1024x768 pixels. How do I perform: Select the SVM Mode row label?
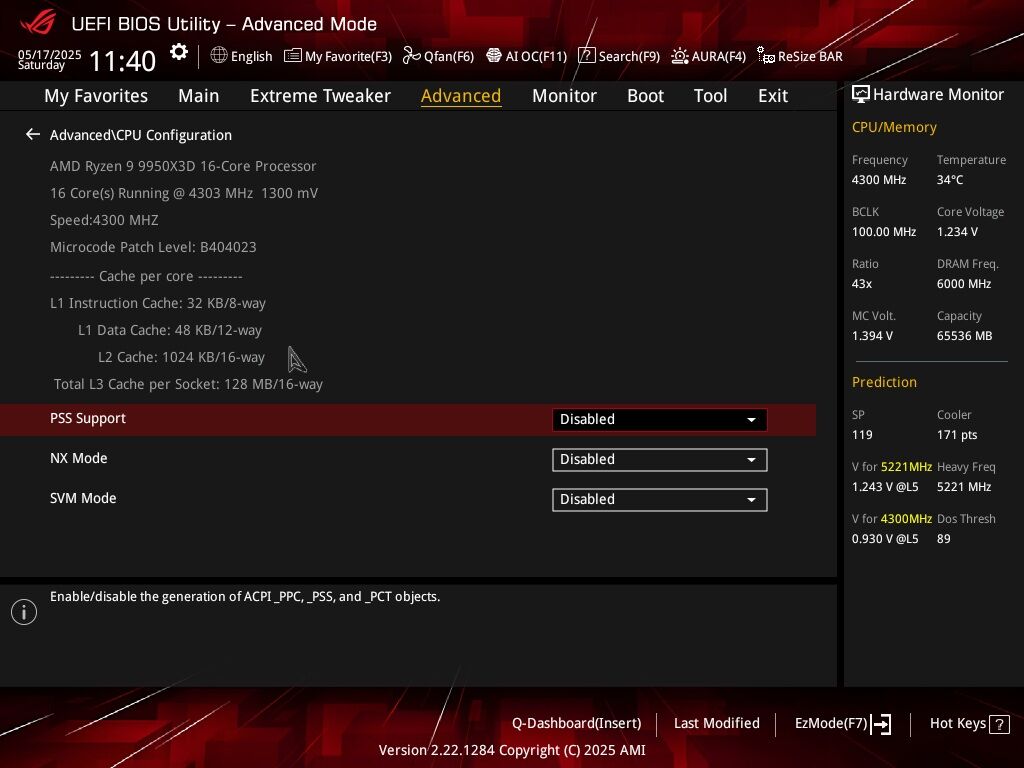(83, 498)
